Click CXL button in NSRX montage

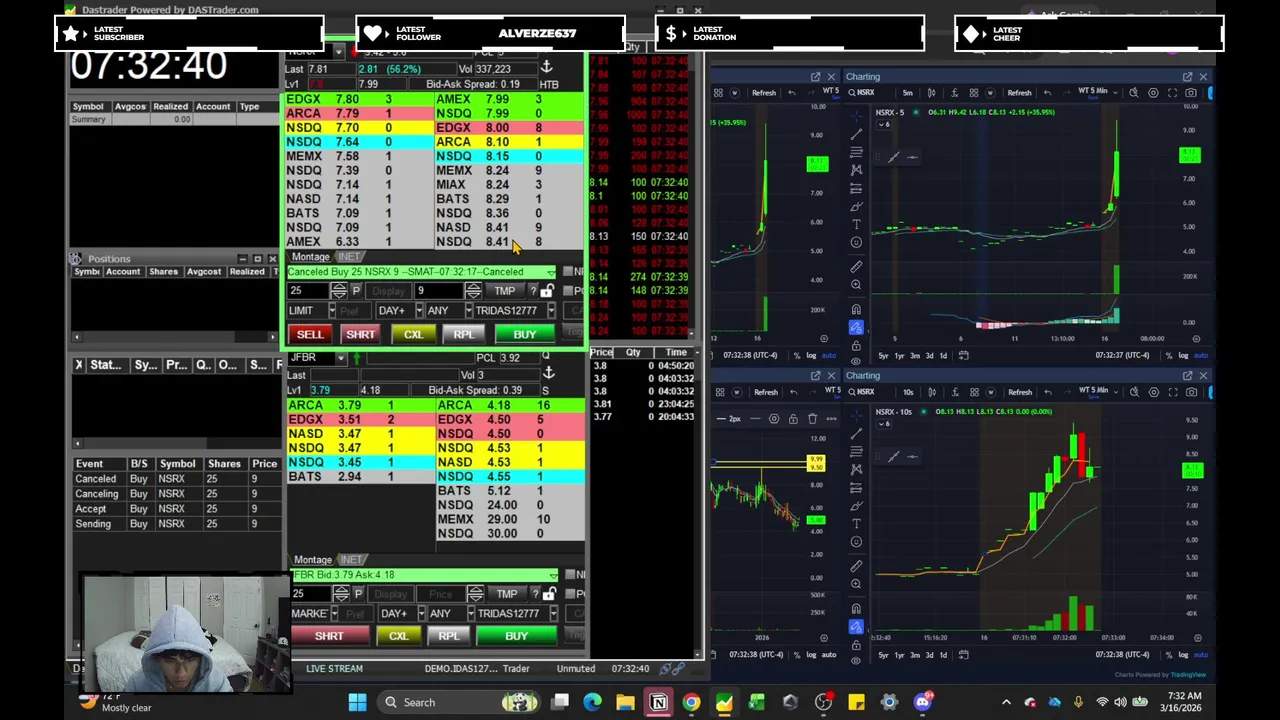pyautogui.click(x=413, y=335)
